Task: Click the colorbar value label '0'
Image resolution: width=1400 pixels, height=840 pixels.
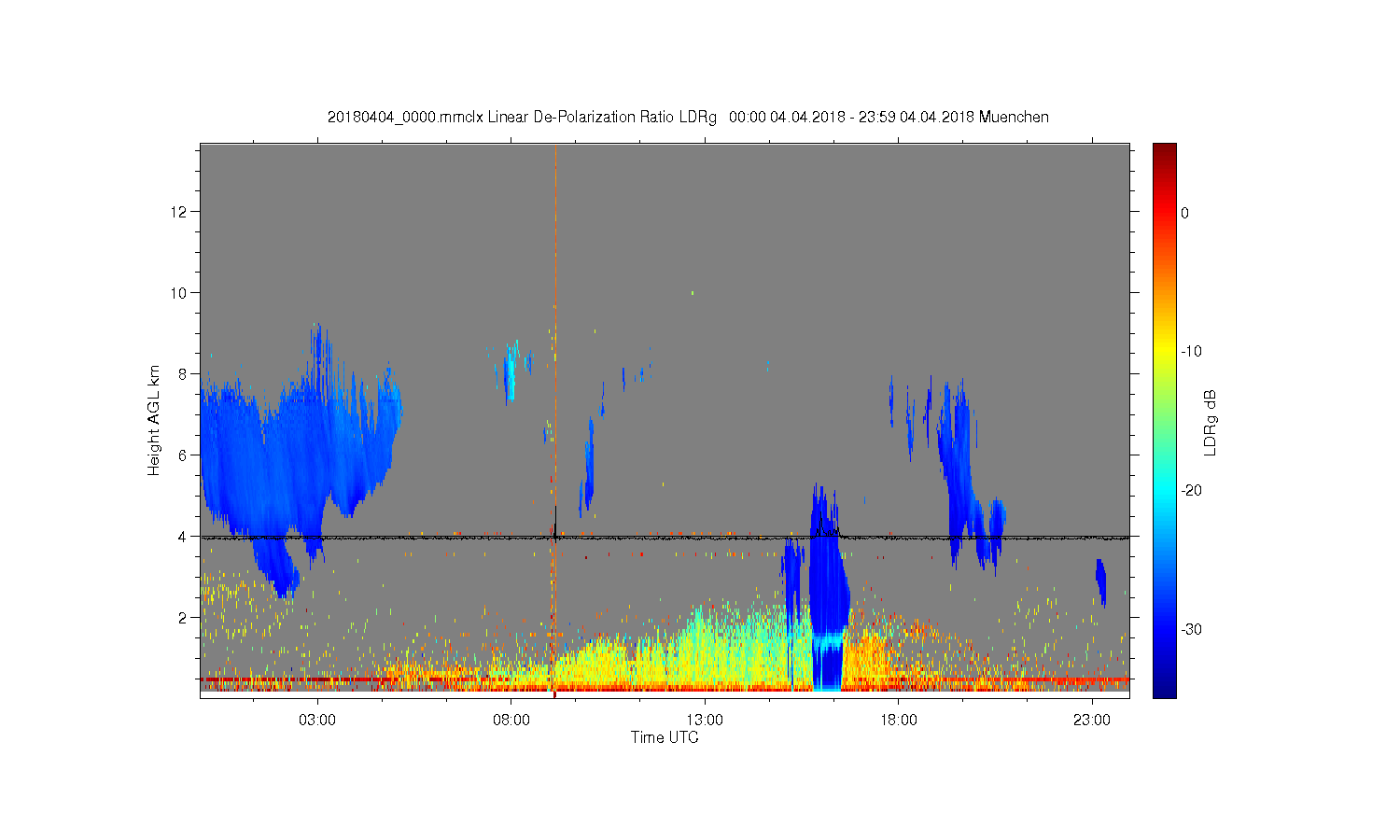Action: click(x=1184, y=213)
